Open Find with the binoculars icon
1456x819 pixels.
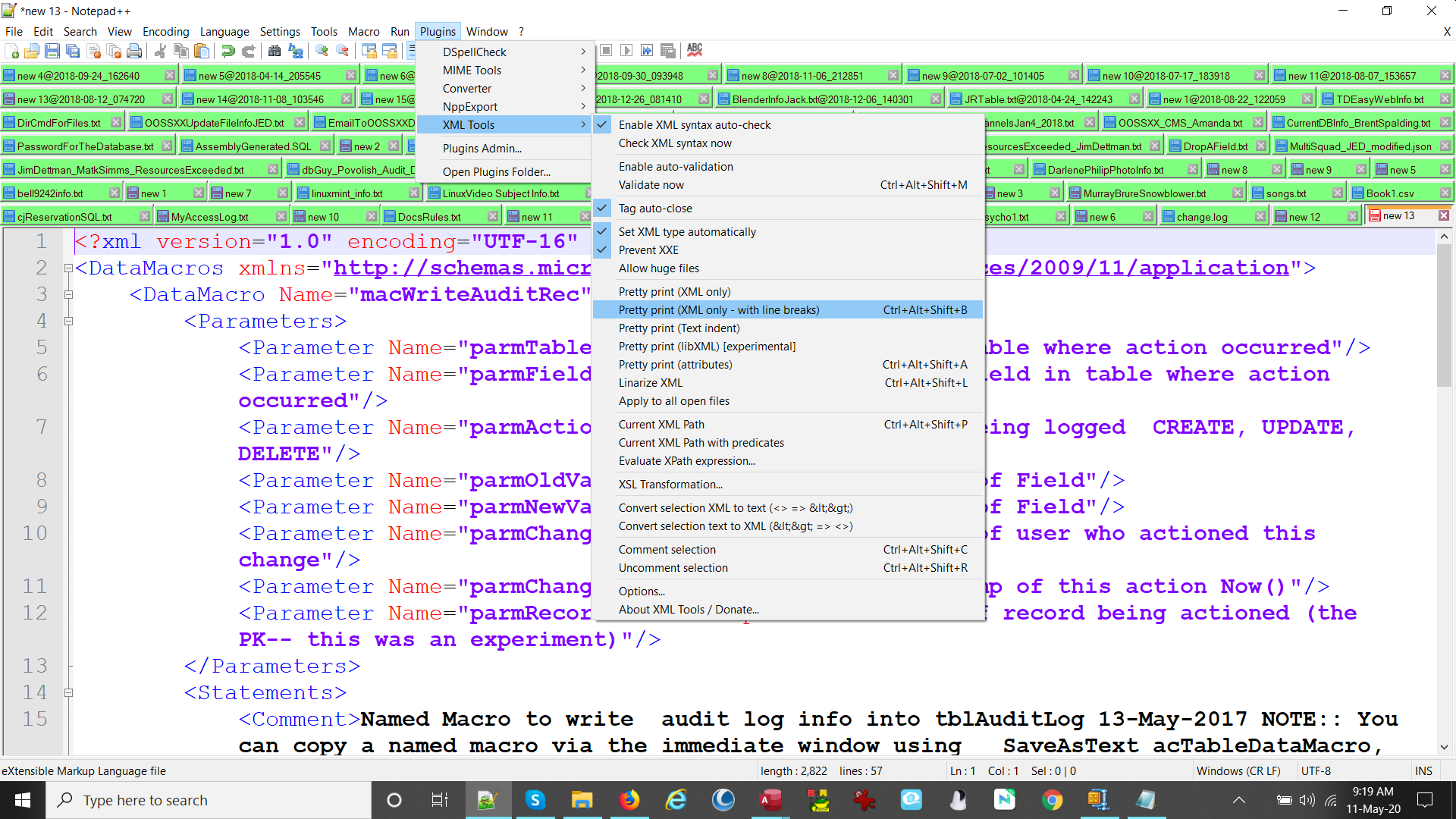[x=275, y=51]
